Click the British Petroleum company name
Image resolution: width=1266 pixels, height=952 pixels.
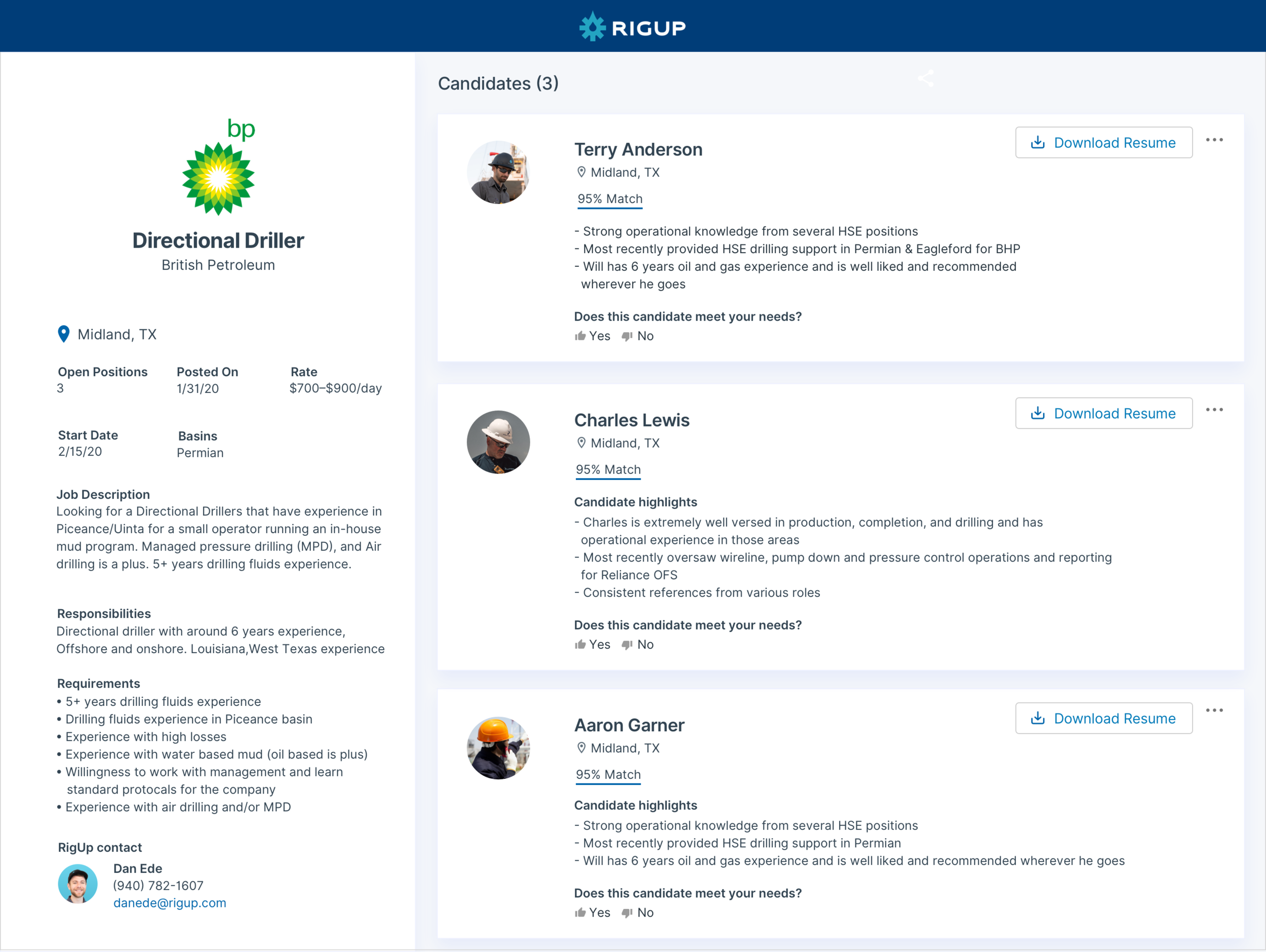coord(218,265)
